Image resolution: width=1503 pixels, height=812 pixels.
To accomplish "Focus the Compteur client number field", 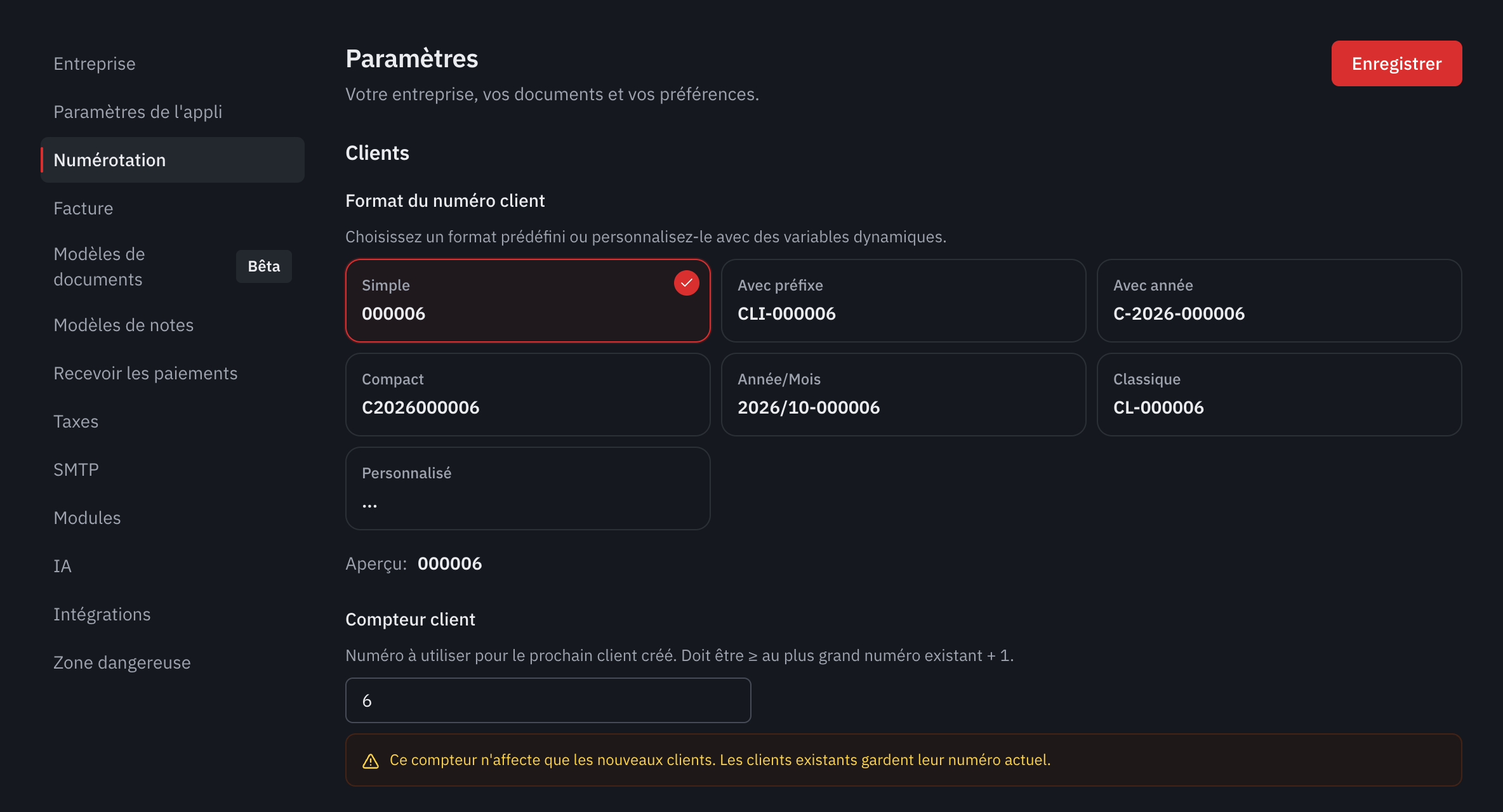I will coord(548,700).
